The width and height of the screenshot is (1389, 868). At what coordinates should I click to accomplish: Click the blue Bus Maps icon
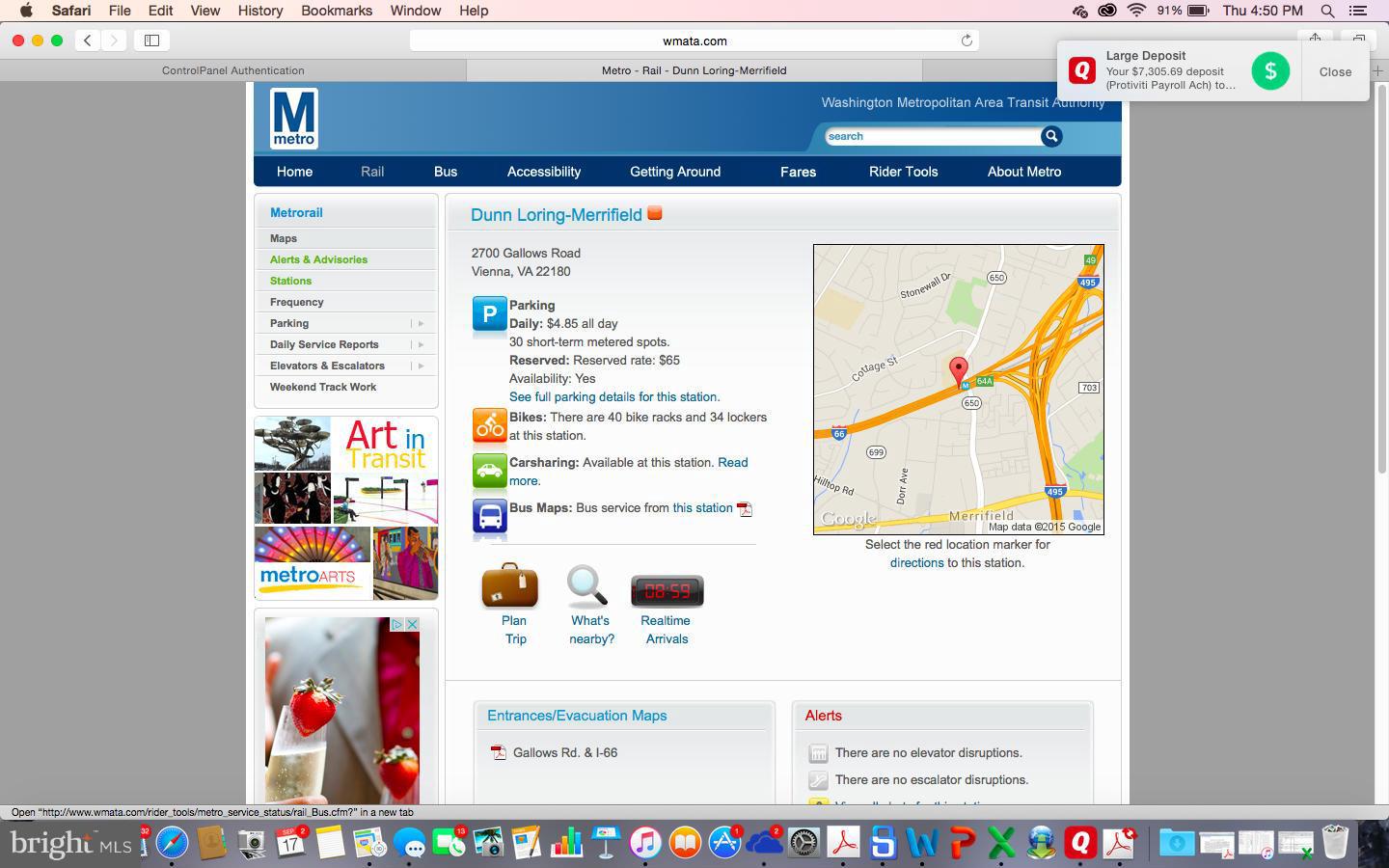(x=489, y=516)
